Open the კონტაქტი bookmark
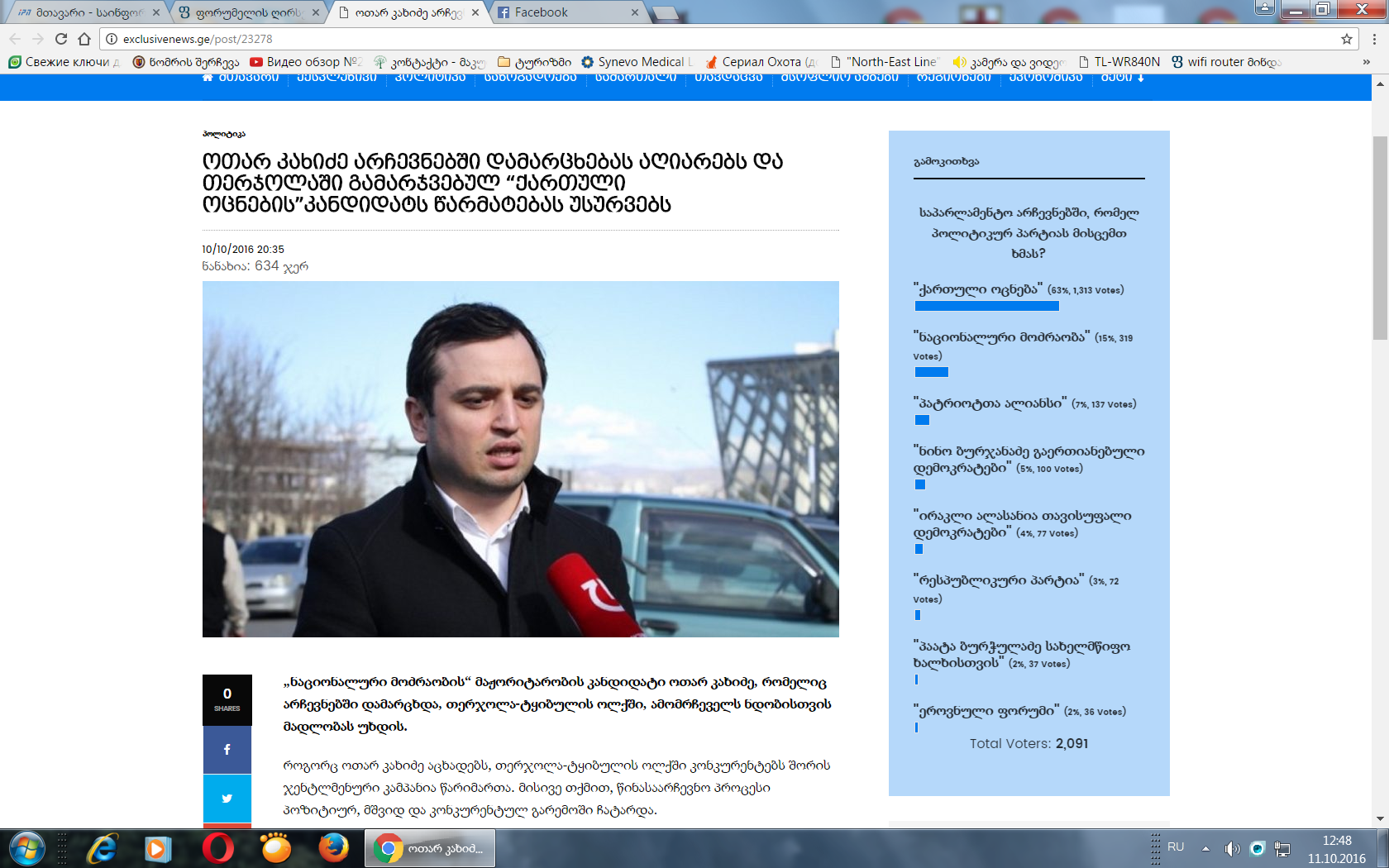The height and width of the screenshot is (868, 1389). (430, 62)
